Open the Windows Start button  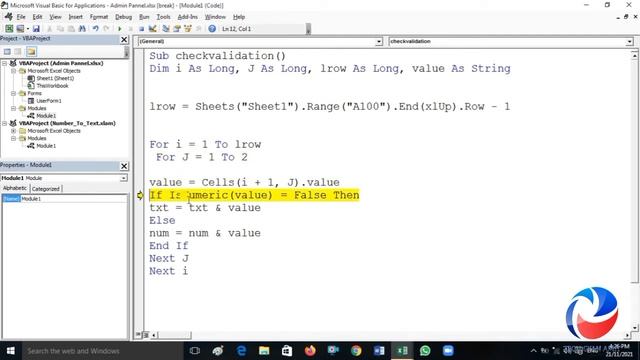(x=11, y=351)
